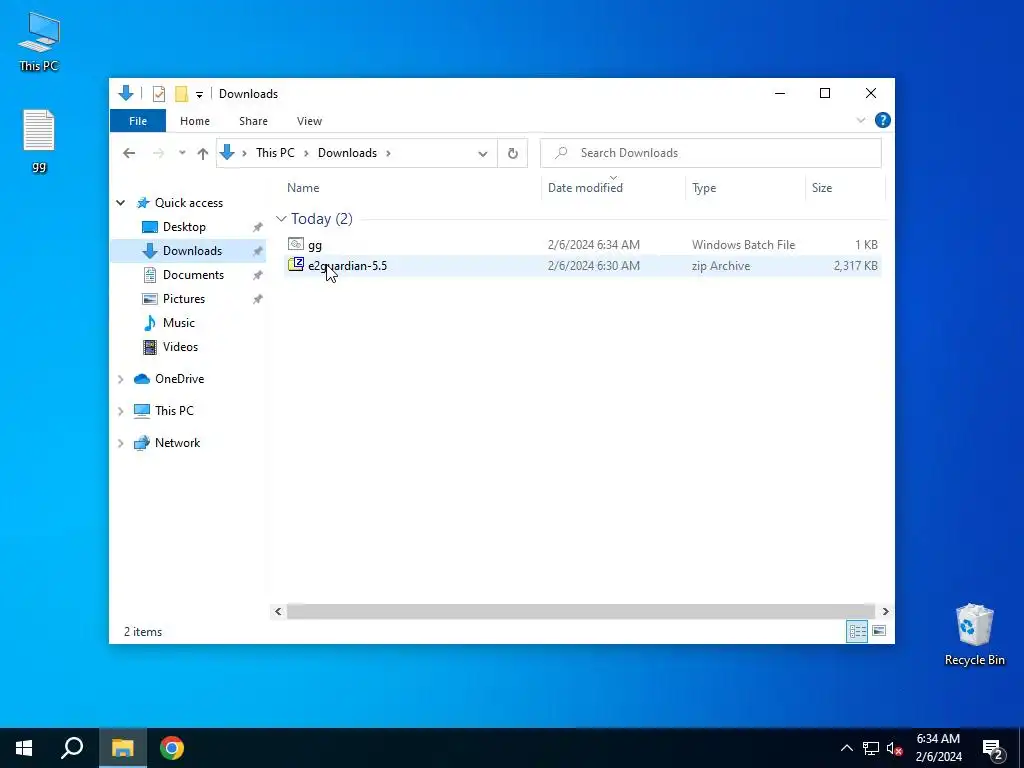Select the e2guardian-5.5 zip archive

[x=583, y=266]
